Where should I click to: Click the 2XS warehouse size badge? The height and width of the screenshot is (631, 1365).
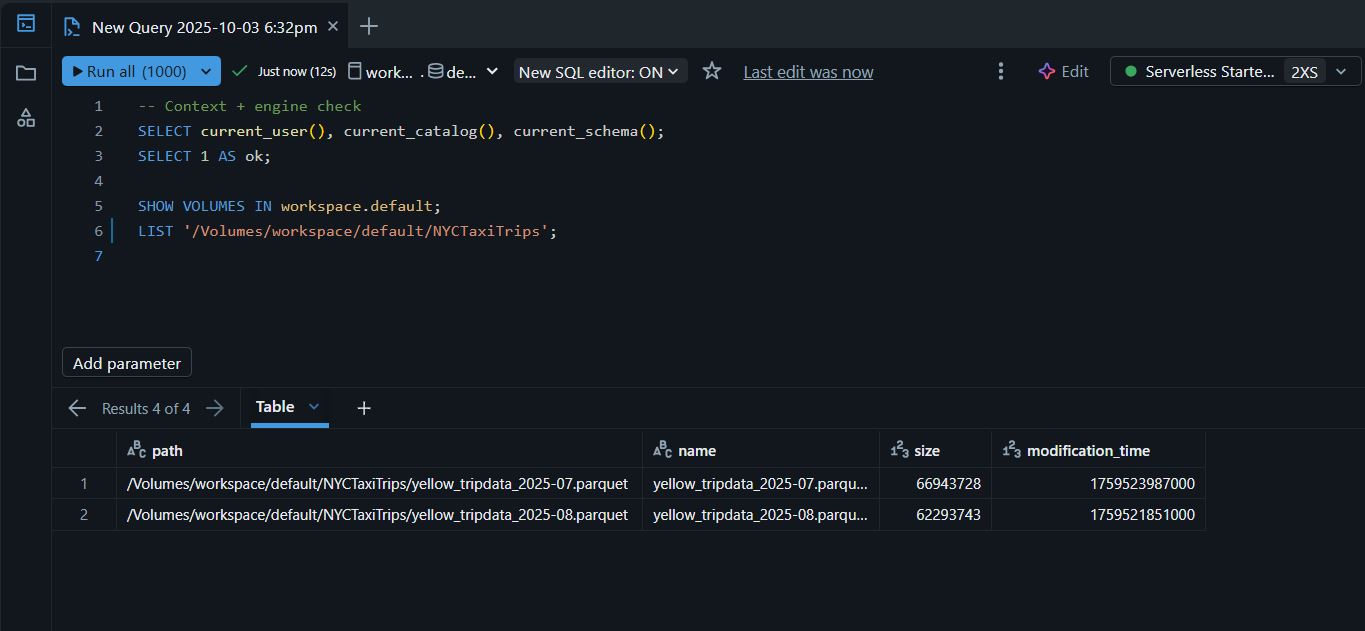(x=1304, y=72)
